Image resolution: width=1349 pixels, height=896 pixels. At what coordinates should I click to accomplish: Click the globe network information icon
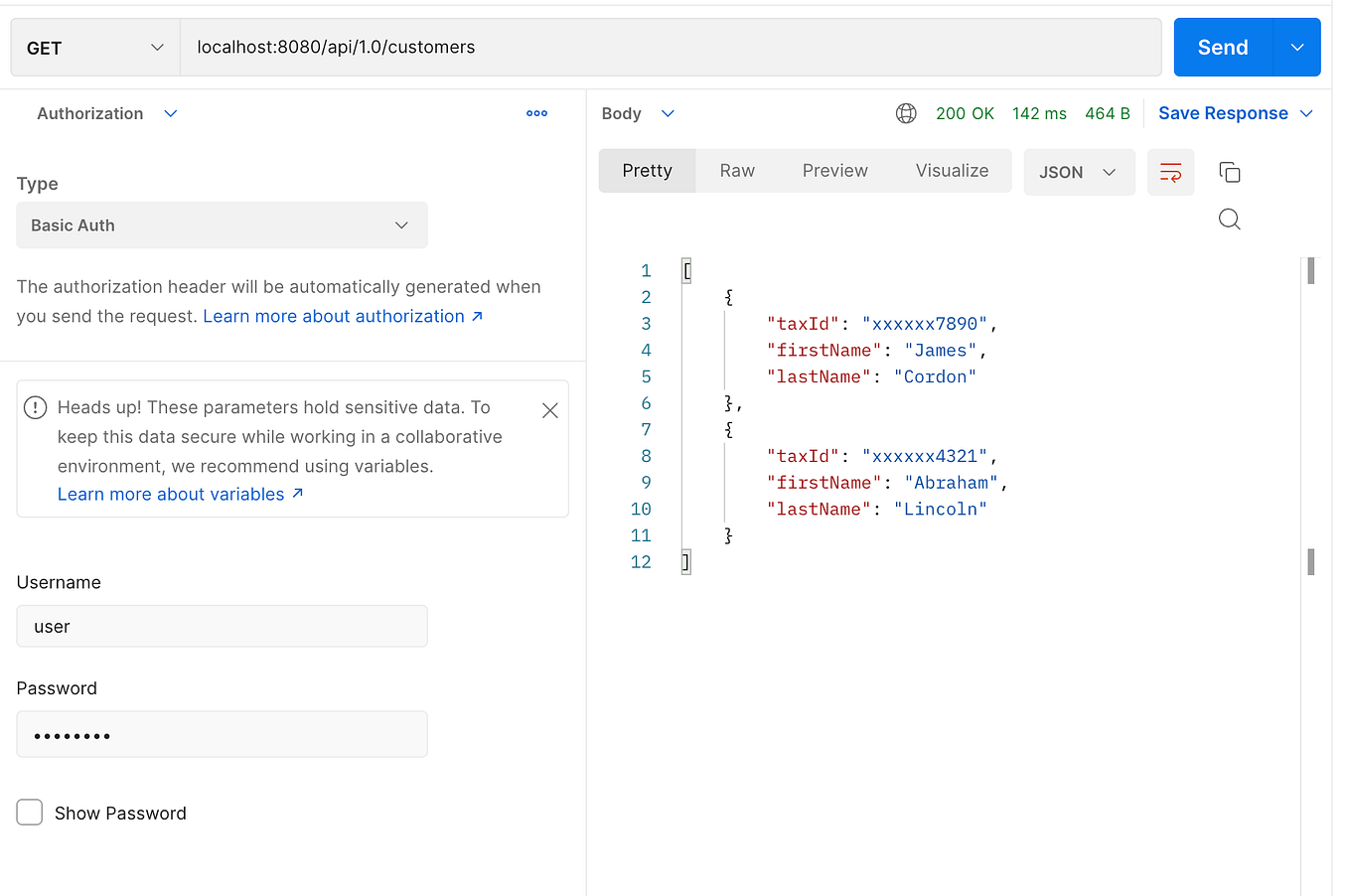point(906,113)
